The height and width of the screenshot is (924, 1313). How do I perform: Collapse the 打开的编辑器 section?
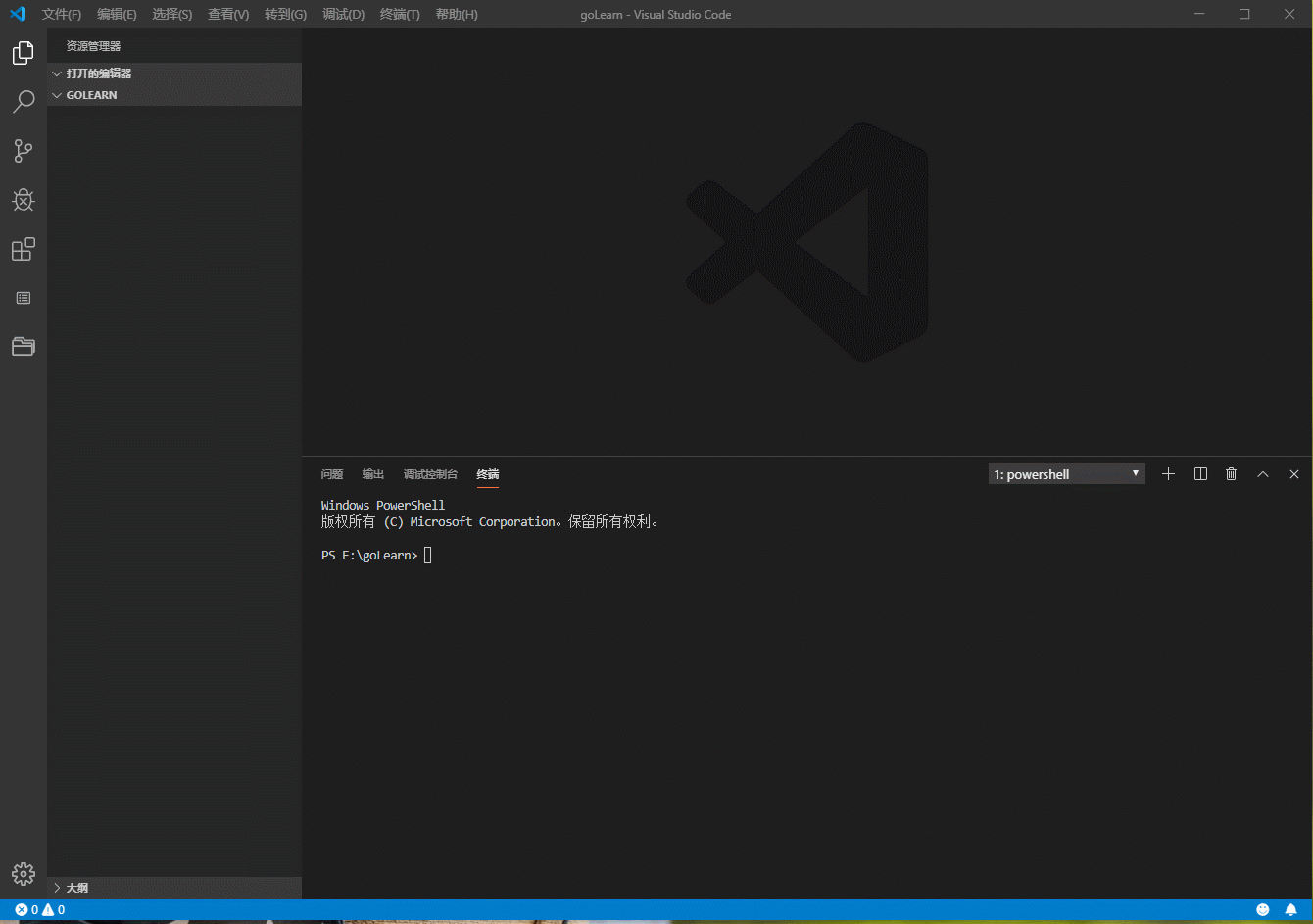pos(174,73)
